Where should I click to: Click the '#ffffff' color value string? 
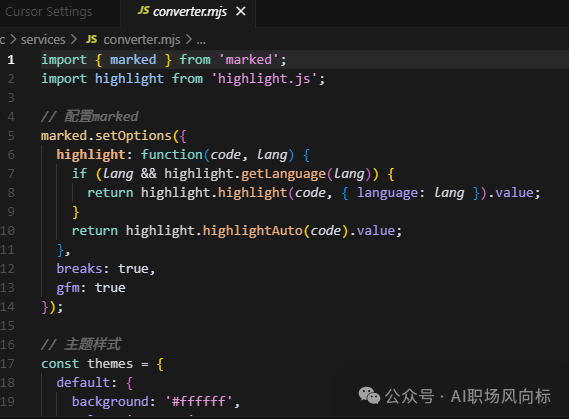pos(198,402)
